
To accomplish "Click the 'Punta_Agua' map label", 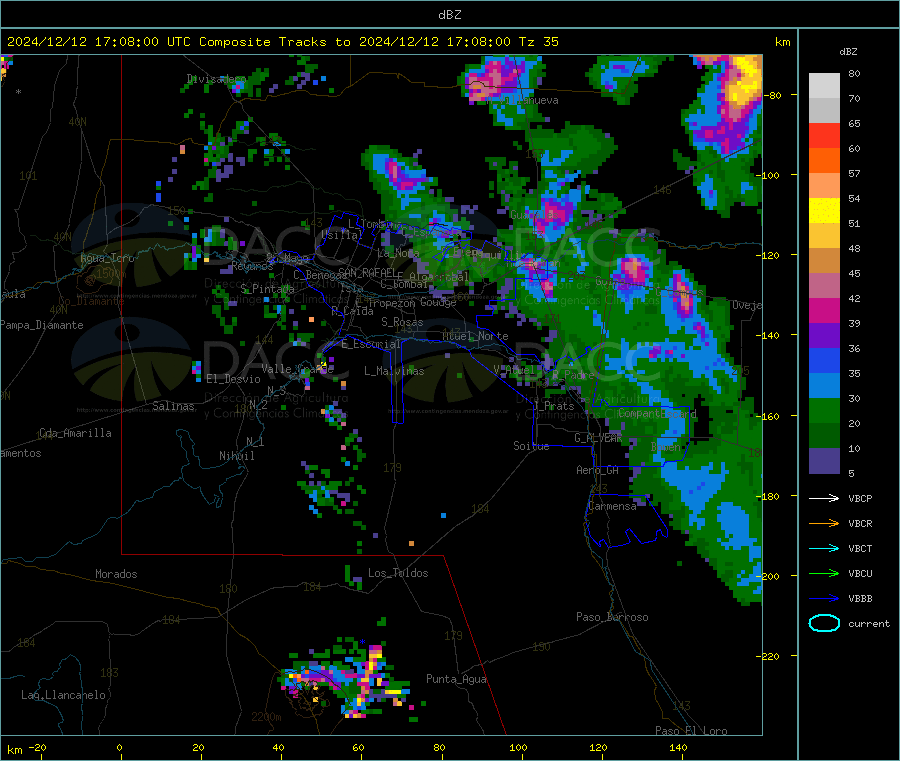I will 456,679.
